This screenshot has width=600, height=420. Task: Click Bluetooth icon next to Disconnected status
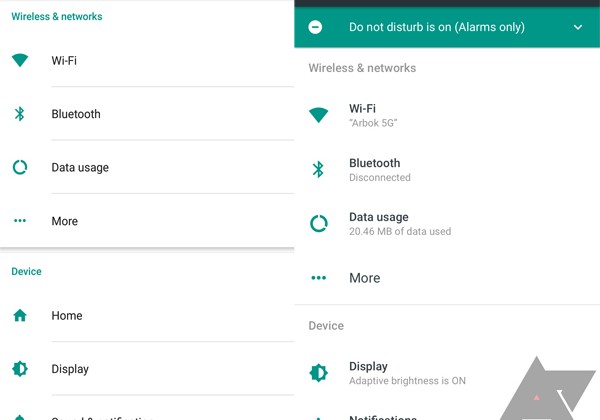tap(318, 169)
